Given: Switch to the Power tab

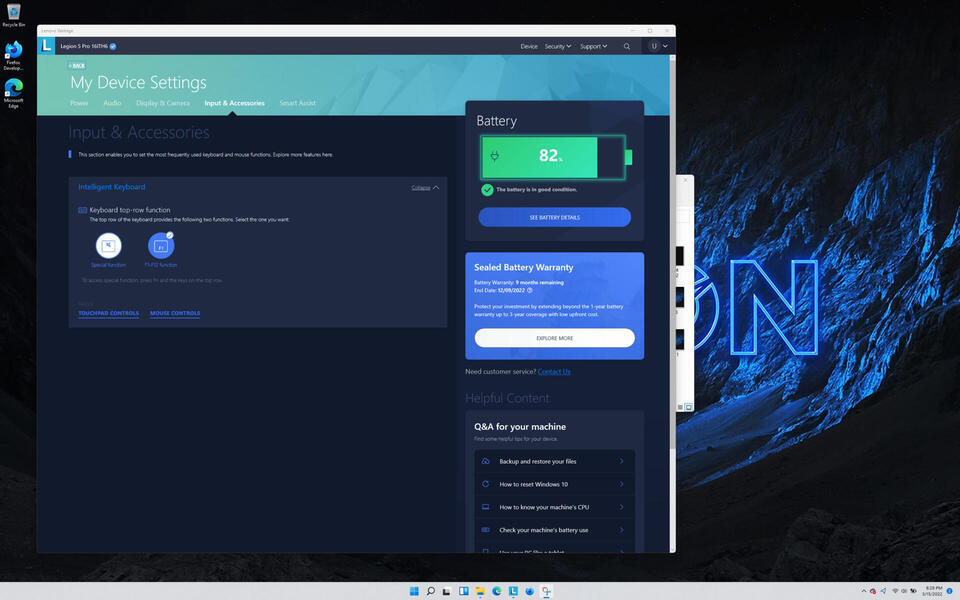Looking at the screenshot, I should (x=79, y=103).
